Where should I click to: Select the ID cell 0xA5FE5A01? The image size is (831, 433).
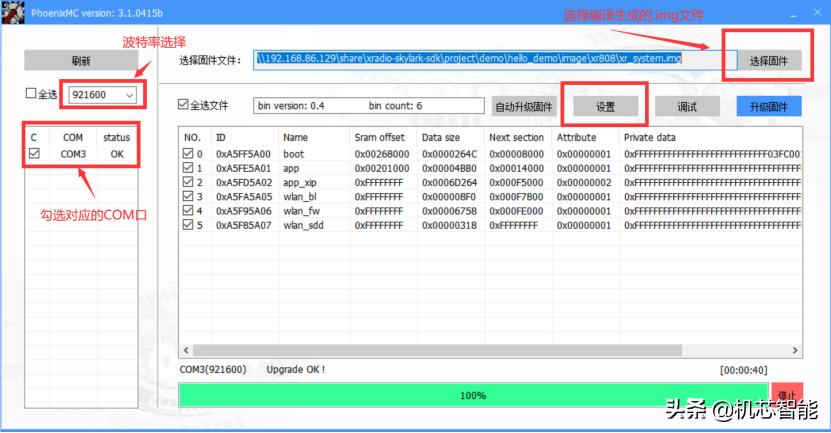[244, 169]
